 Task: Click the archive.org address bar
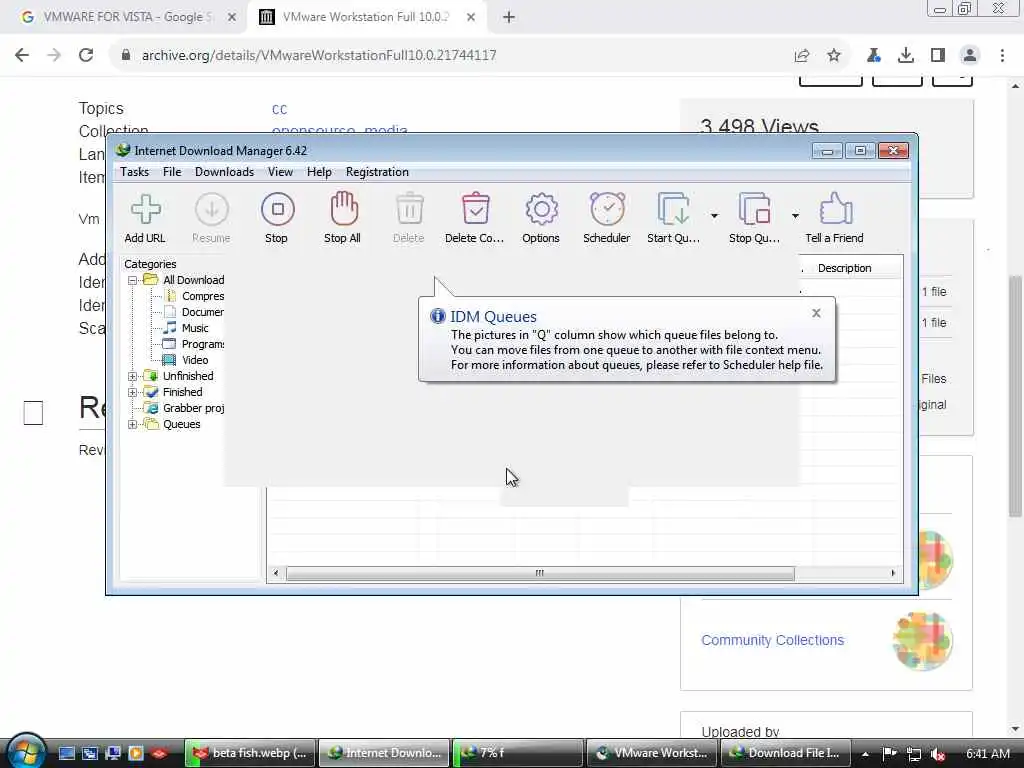click(451, 56)
